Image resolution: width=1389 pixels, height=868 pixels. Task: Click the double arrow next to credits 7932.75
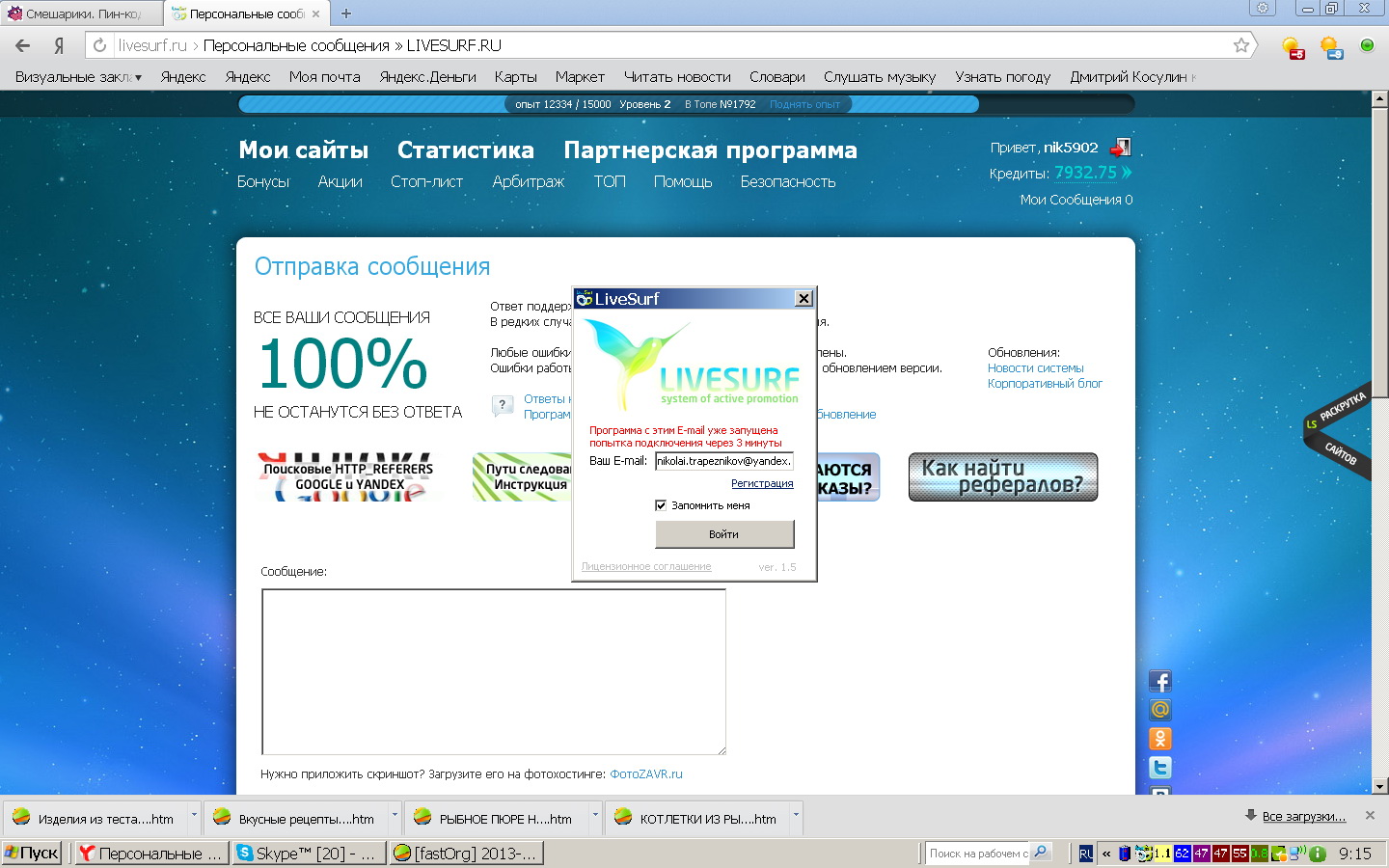click(x=1126, y=173)
